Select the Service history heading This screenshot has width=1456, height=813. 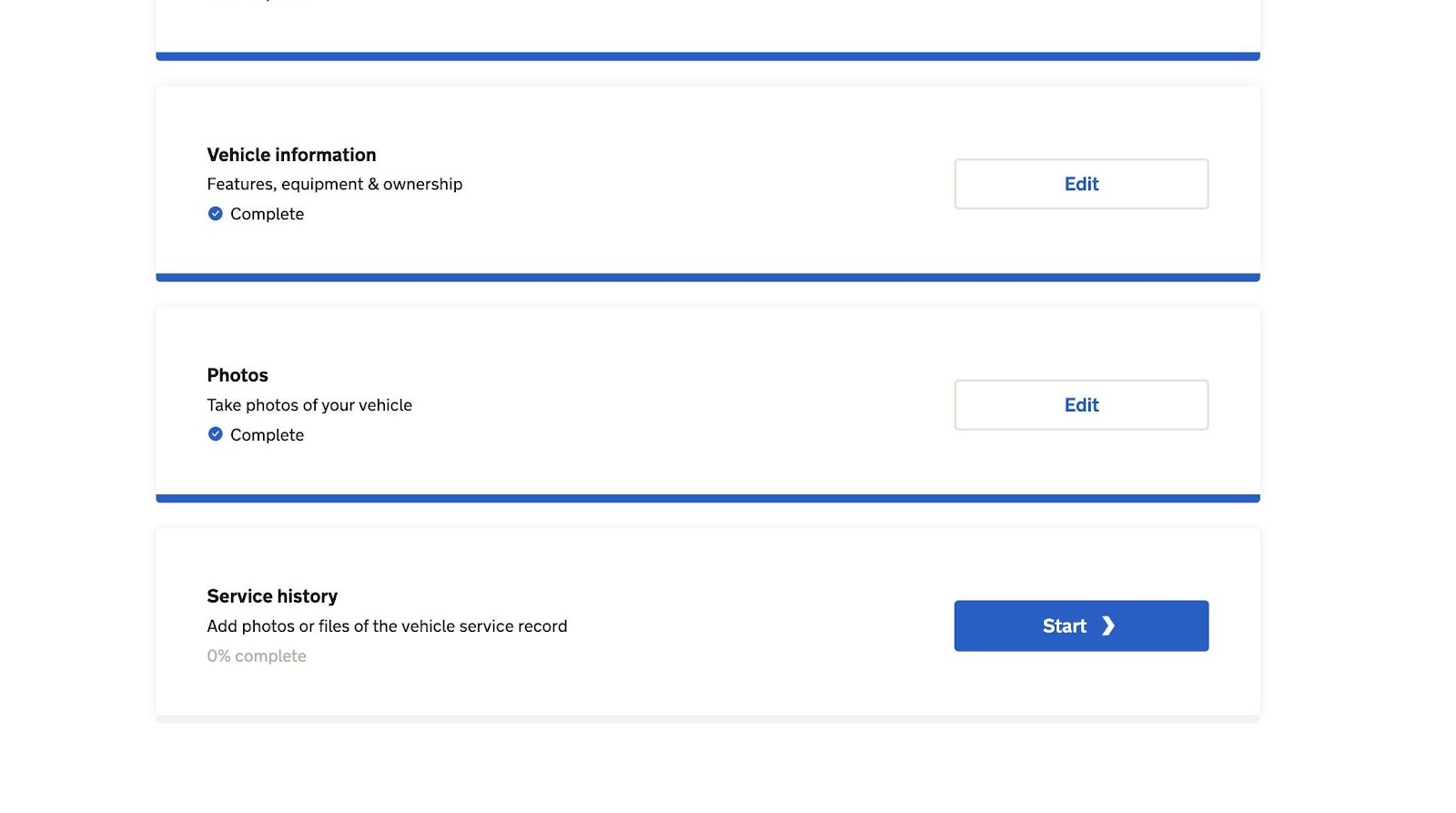click(x=272, y=596)
